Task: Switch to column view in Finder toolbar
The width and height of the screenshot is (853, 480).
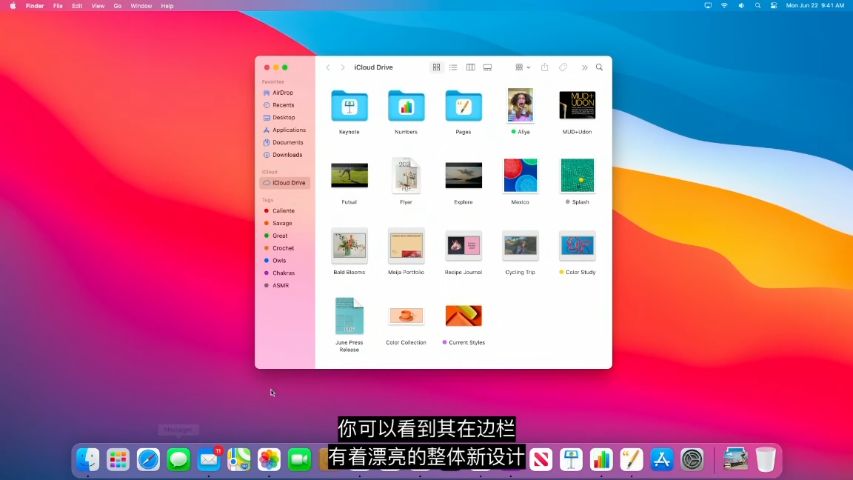Action: 470,67
